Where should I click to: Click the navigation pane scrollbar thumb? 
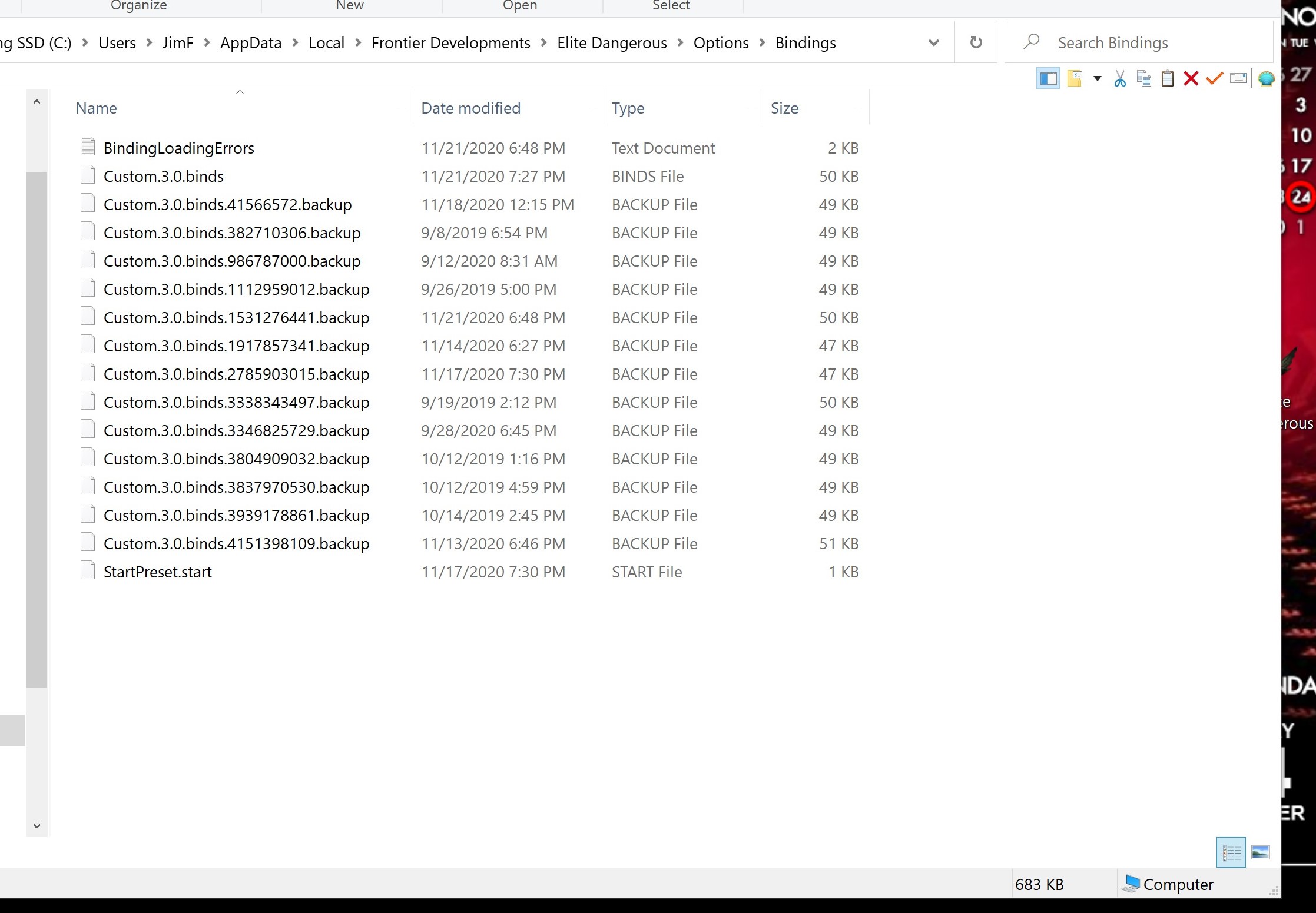coord(37,429)
